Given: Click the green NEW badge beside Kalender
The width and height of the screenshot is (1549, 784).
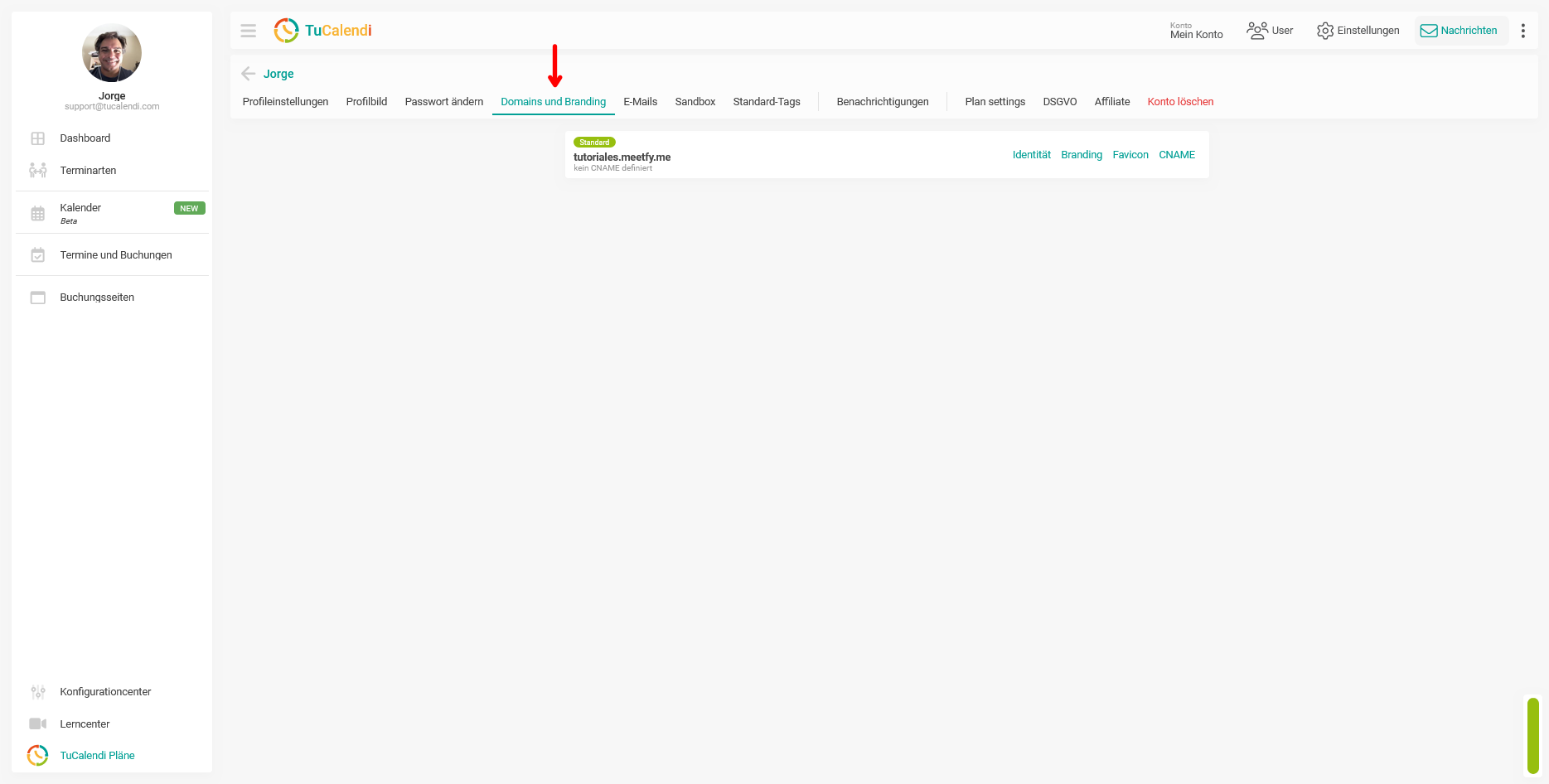Looking at the screenshot, I should [x=189, y=209].
